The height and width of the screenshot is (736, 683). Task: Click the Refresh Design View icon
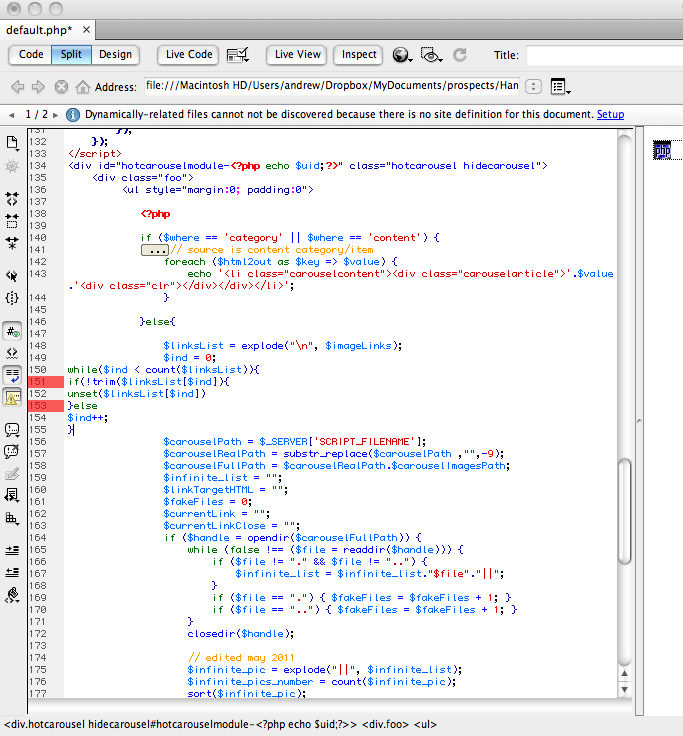460,55
